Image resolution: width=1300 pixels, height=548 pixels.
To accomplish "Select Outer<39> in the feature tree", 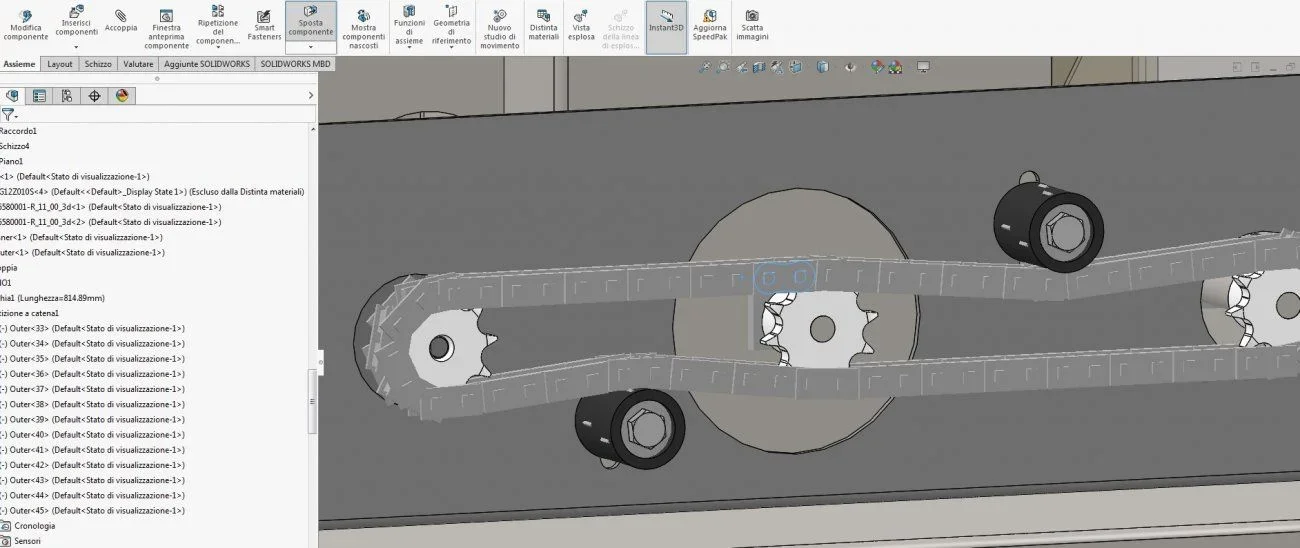I will point(93,420).
